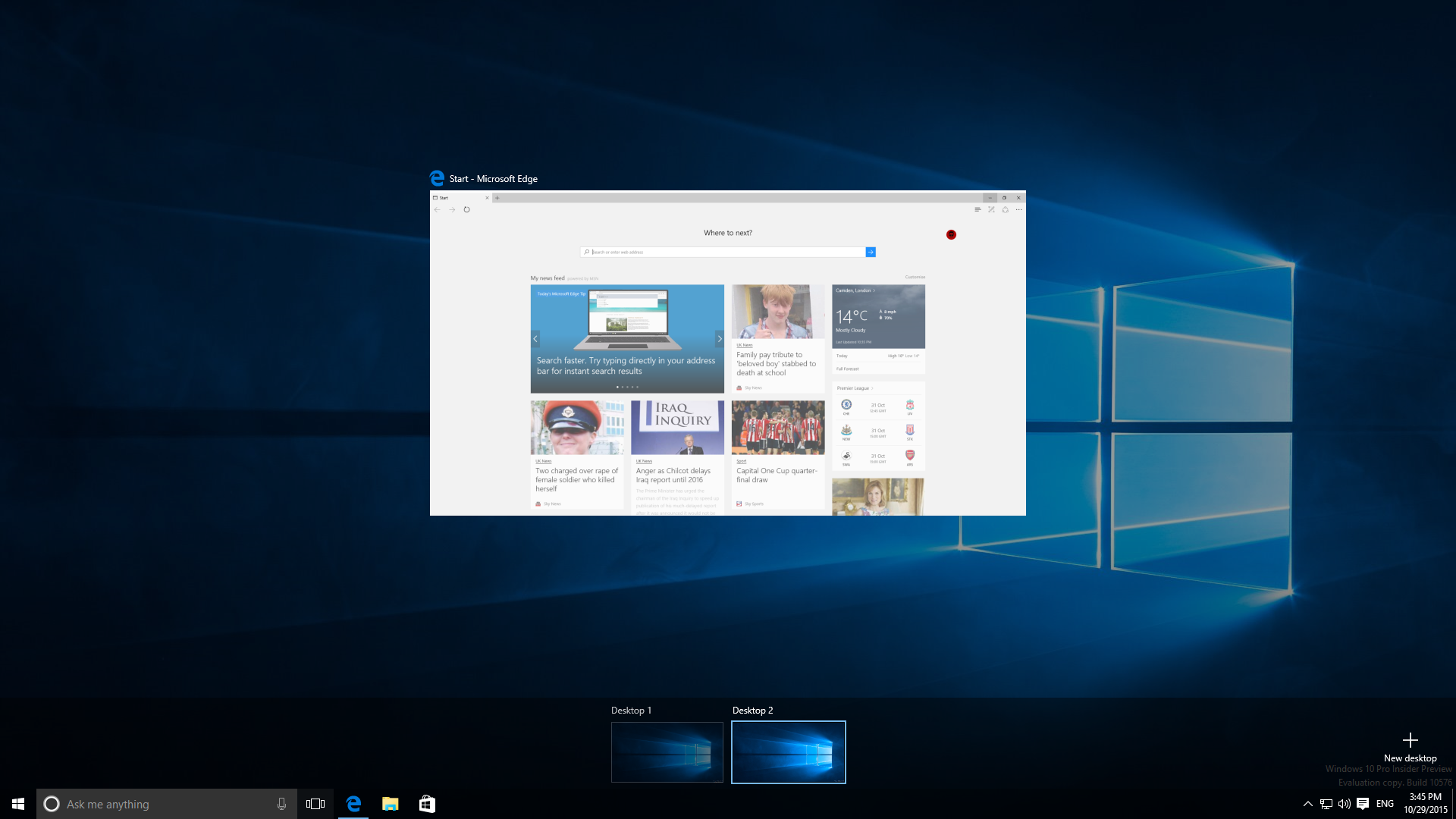Switch the ENG input language indicator
The image size is (1456, 819).
1385,804
